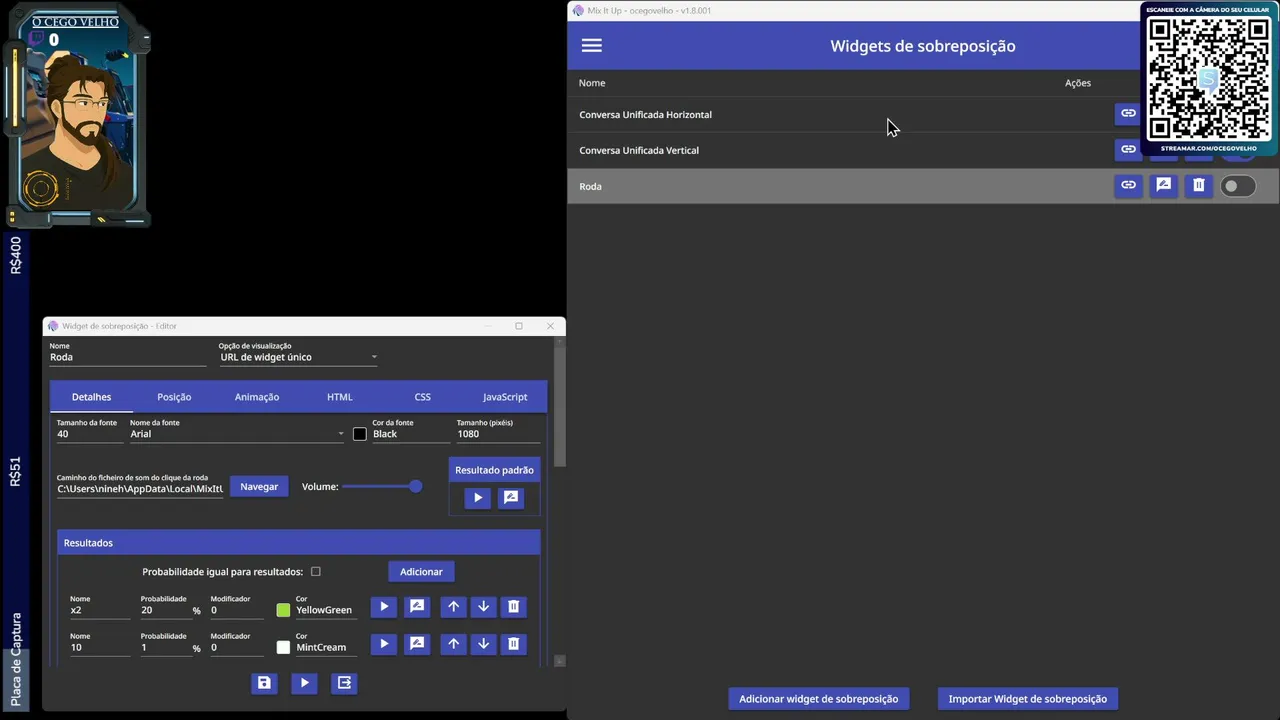Click the Nome column header
The width and height of the screenshot is (1280, 720).
click(x=592, y=83)
